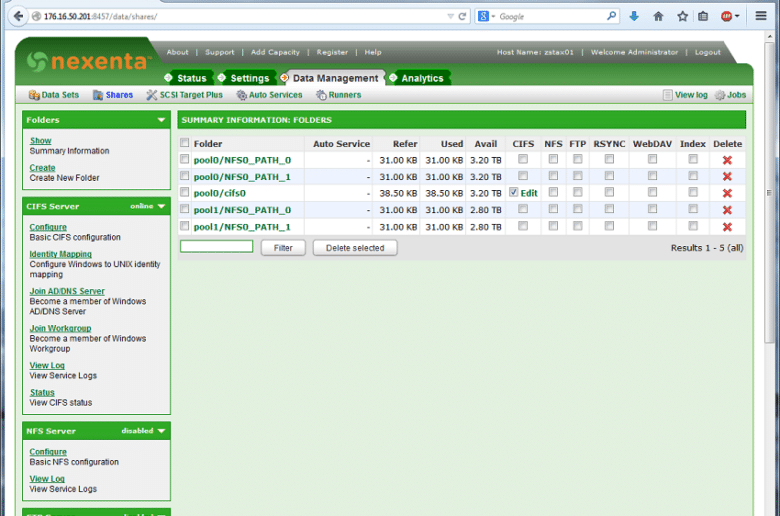Go back with browser back arrow
780x516 pixels.
(18, 16)
